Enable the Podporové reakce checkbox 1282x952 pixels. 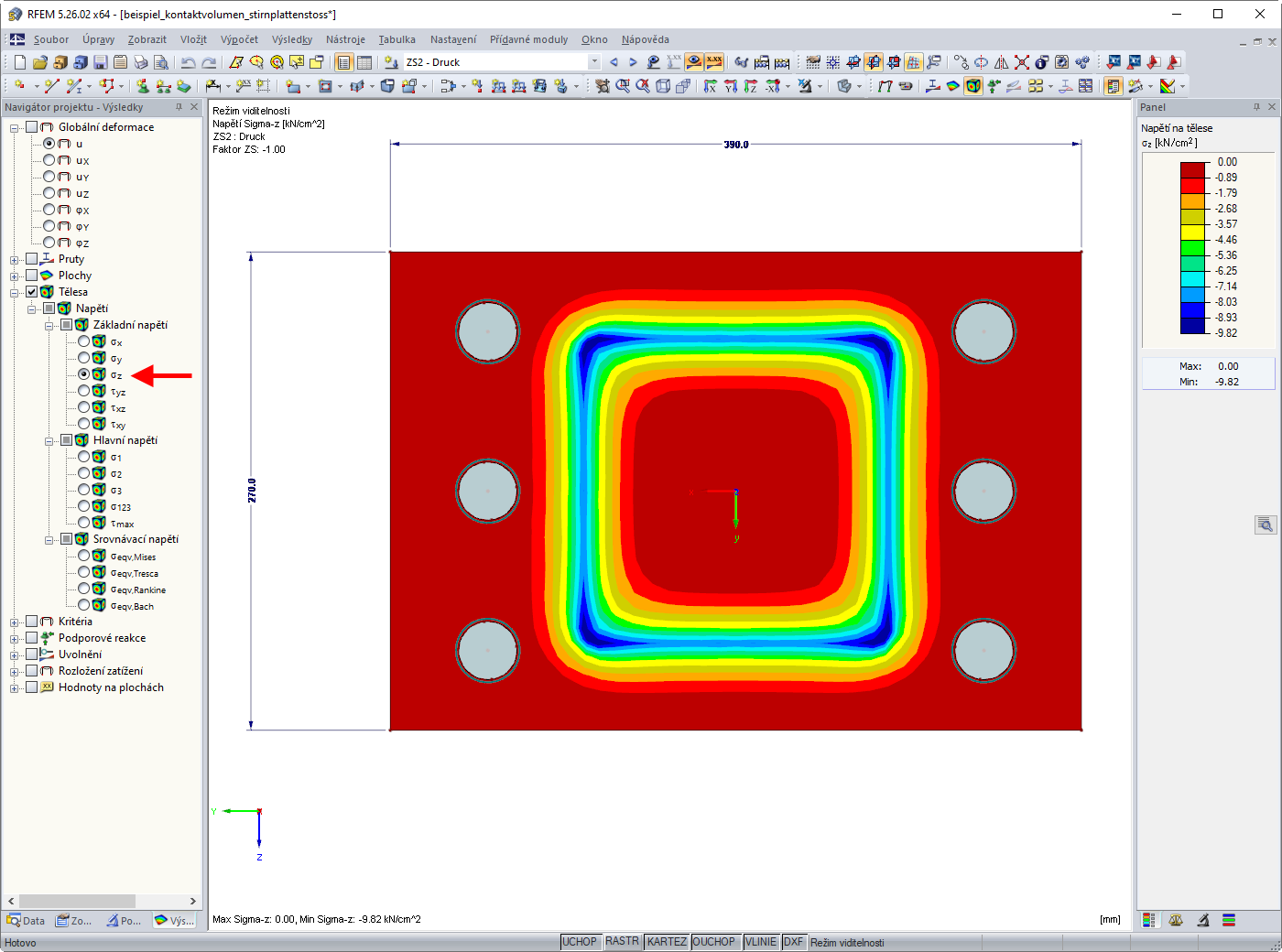tap(32, 638)
